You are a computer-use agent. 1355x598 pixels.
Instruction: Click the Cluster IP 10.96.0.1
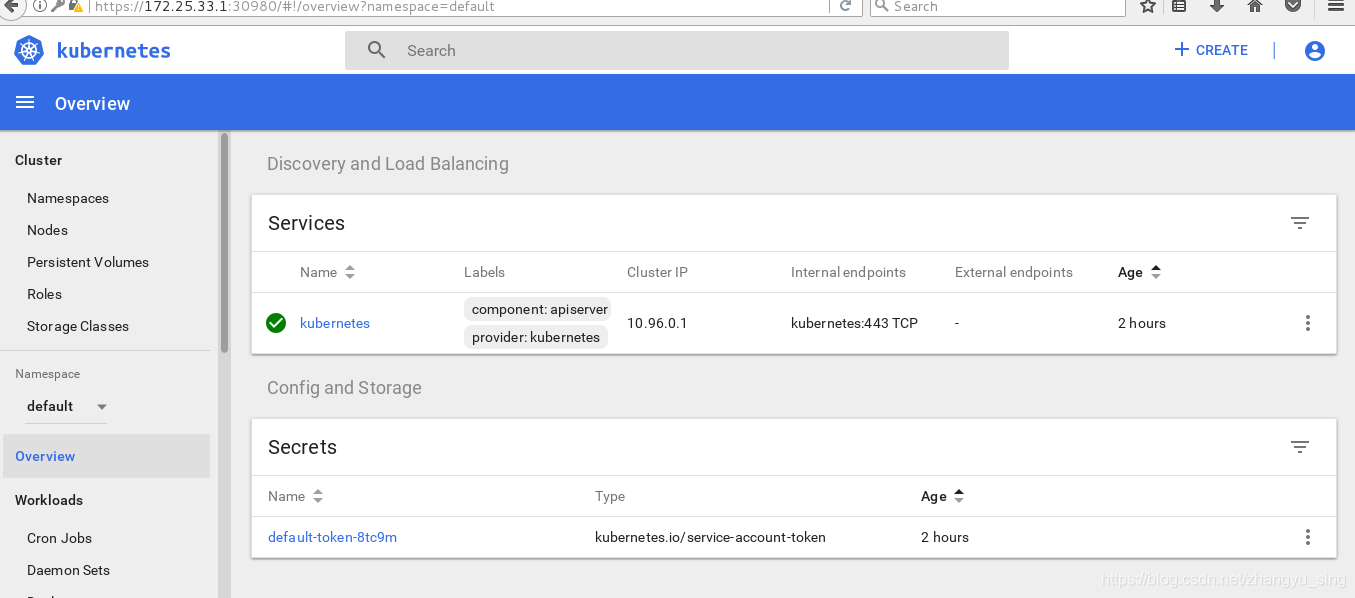click(657, 323)
